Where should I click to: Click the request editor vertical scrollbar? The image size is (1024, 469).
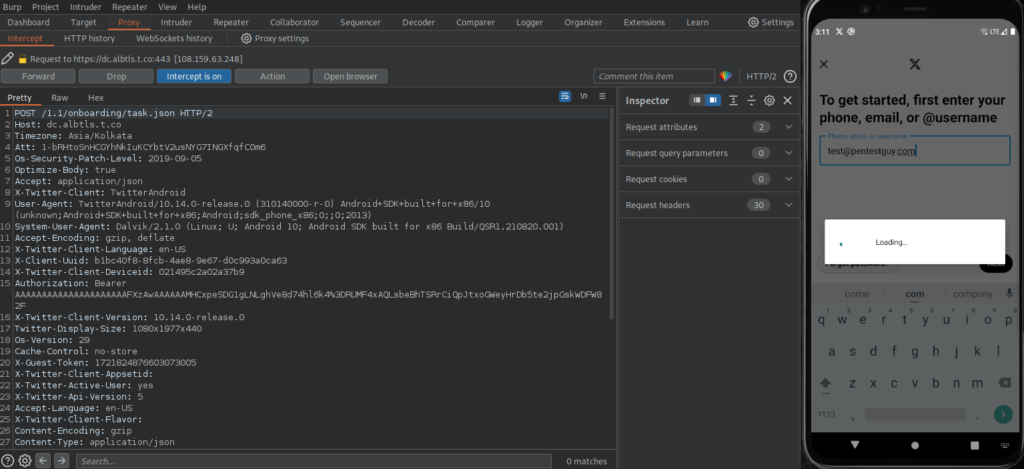[612, 213]
